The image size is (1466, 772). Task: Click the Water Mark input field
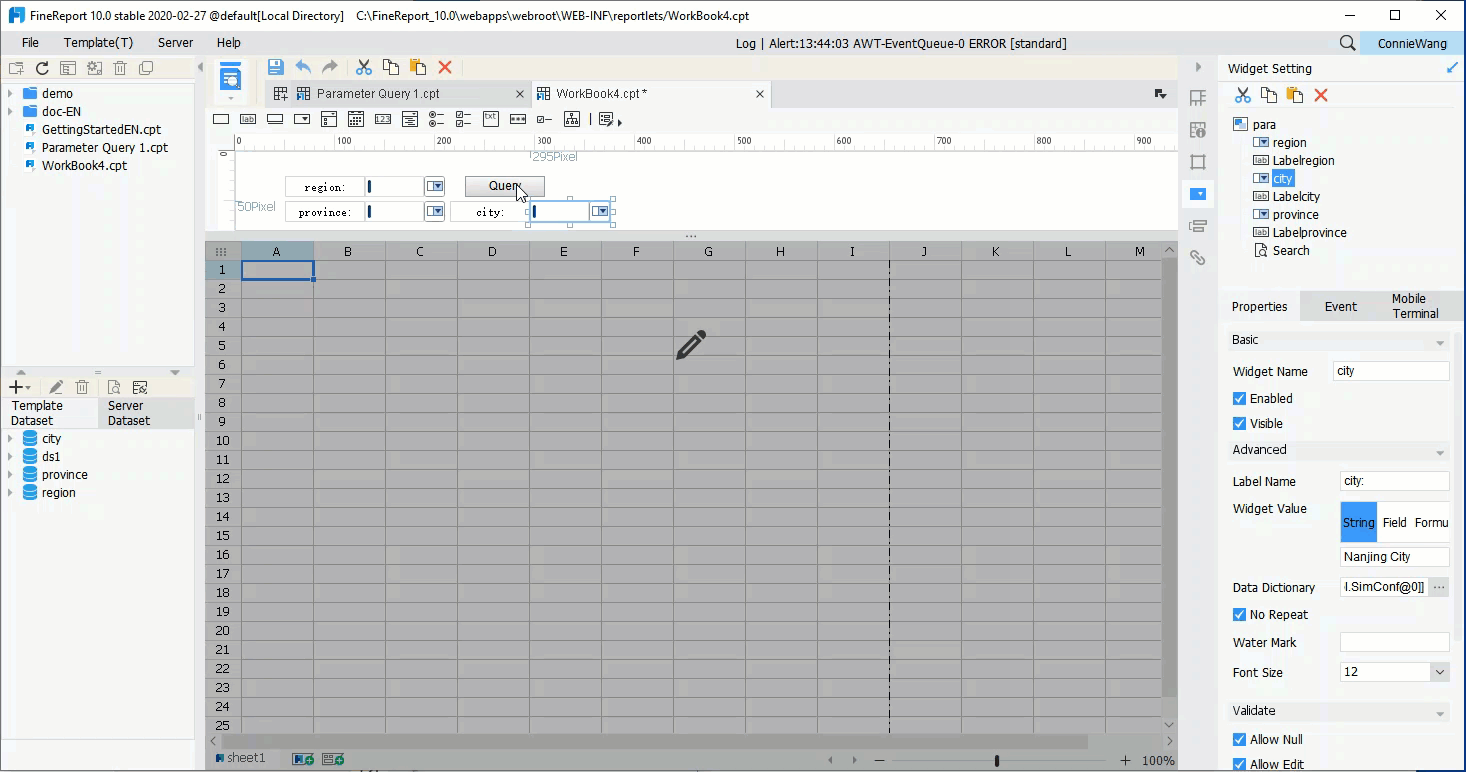point(1394,642)
